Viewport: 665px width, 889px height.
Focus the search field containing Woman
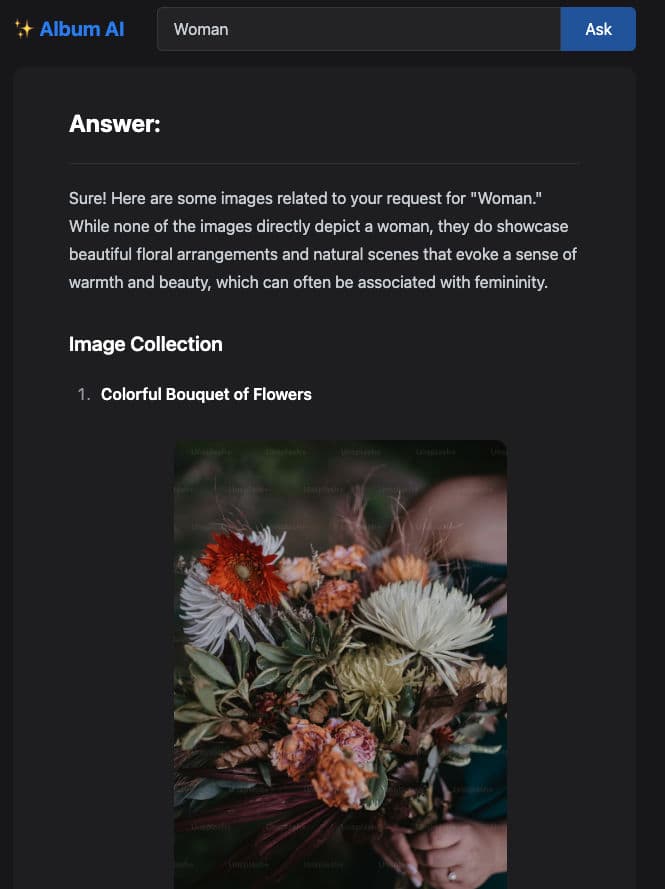[x=358, y=29]
